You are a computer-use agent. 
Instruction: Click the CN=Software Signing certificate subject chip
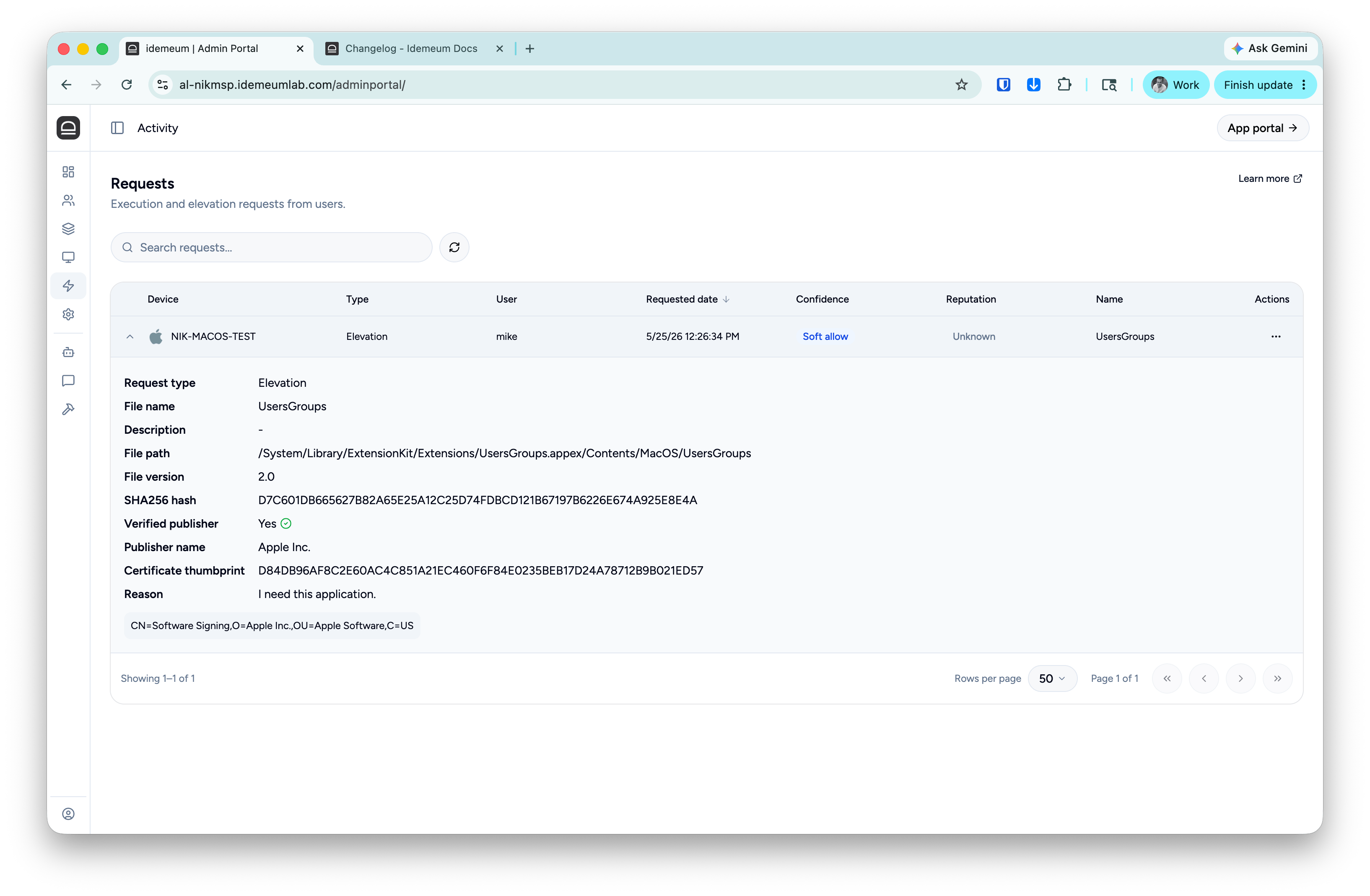[272, 626]
